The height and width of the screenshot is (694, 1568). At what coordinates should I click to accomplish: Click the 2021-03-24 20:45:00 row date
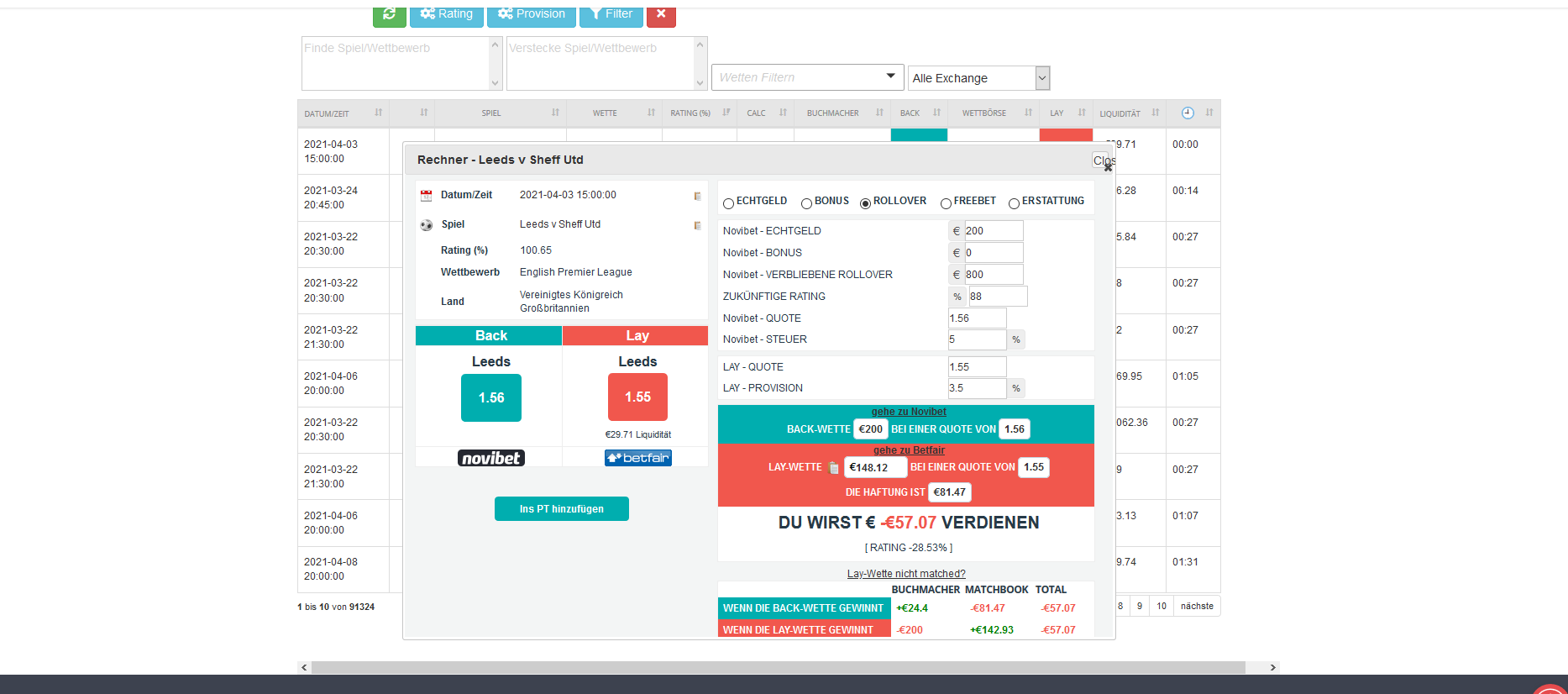pos(331,197)
